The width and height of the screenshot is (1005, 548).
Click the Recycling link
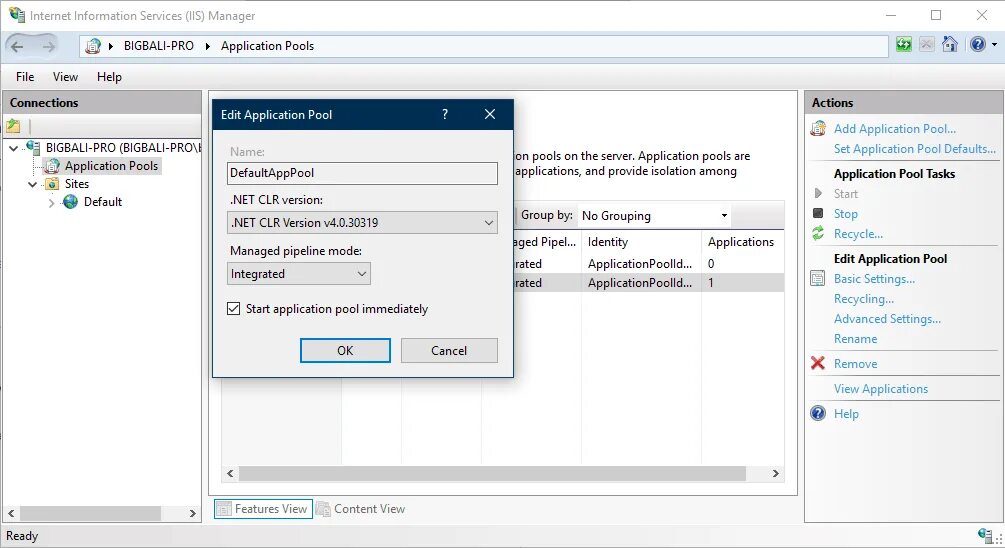point(863,299)
